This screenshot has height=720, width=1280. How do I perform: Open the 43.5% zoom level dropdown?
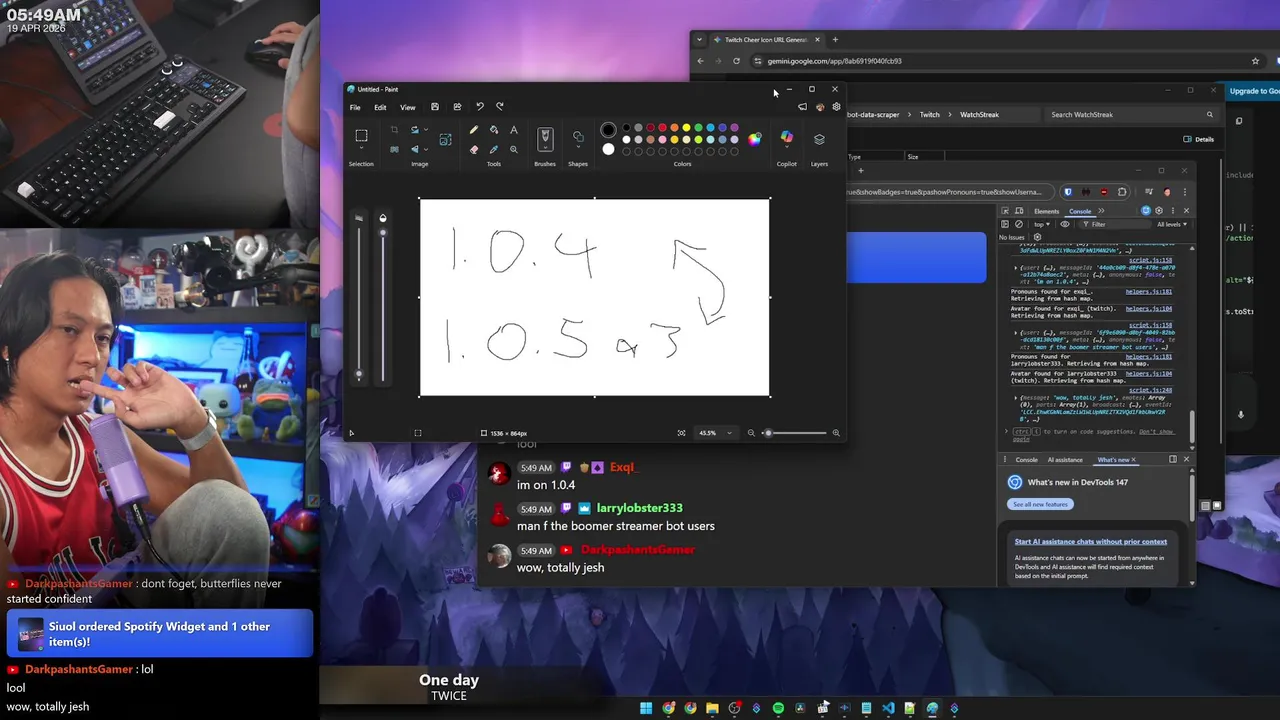coord(729,433)
